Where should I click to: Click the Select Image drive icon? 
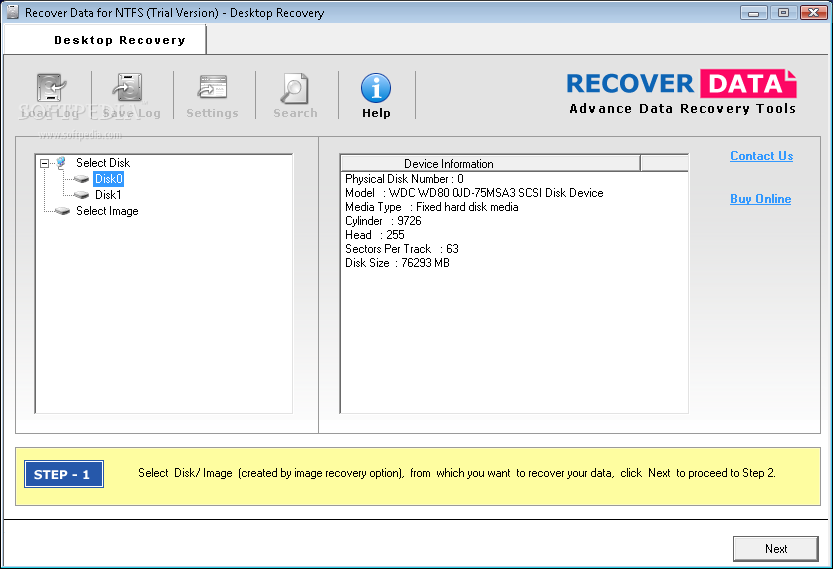(x=62, y=211)
